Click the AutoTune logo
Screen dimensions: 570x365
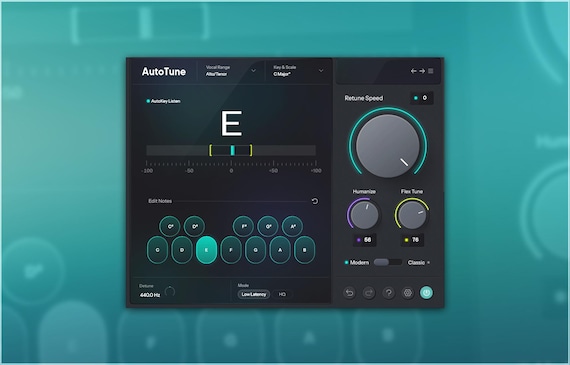point(164,72)
